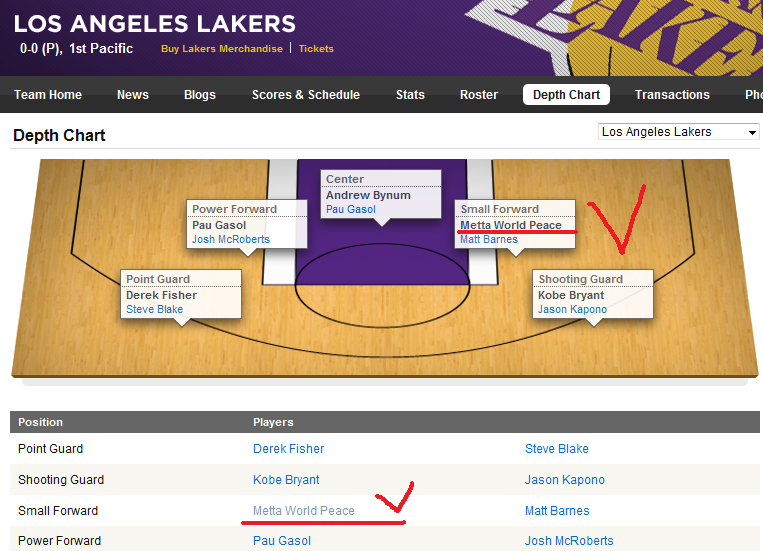Click Point Guard position cell in table
This screenshot has height=551, width=763.
[x=51, y=449]
